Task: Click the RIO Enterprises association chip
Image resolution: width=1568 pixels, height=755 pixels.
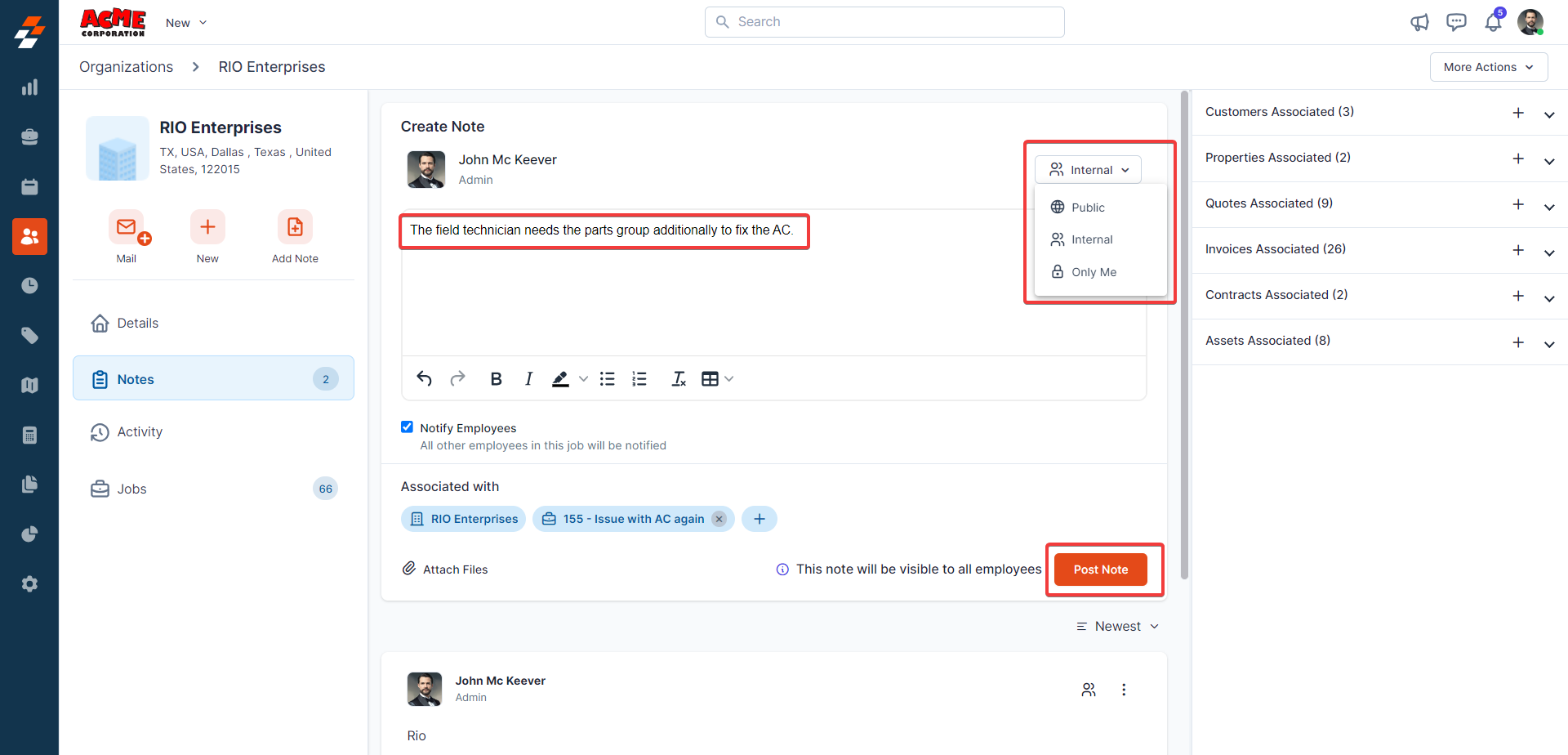Action: 463,519
